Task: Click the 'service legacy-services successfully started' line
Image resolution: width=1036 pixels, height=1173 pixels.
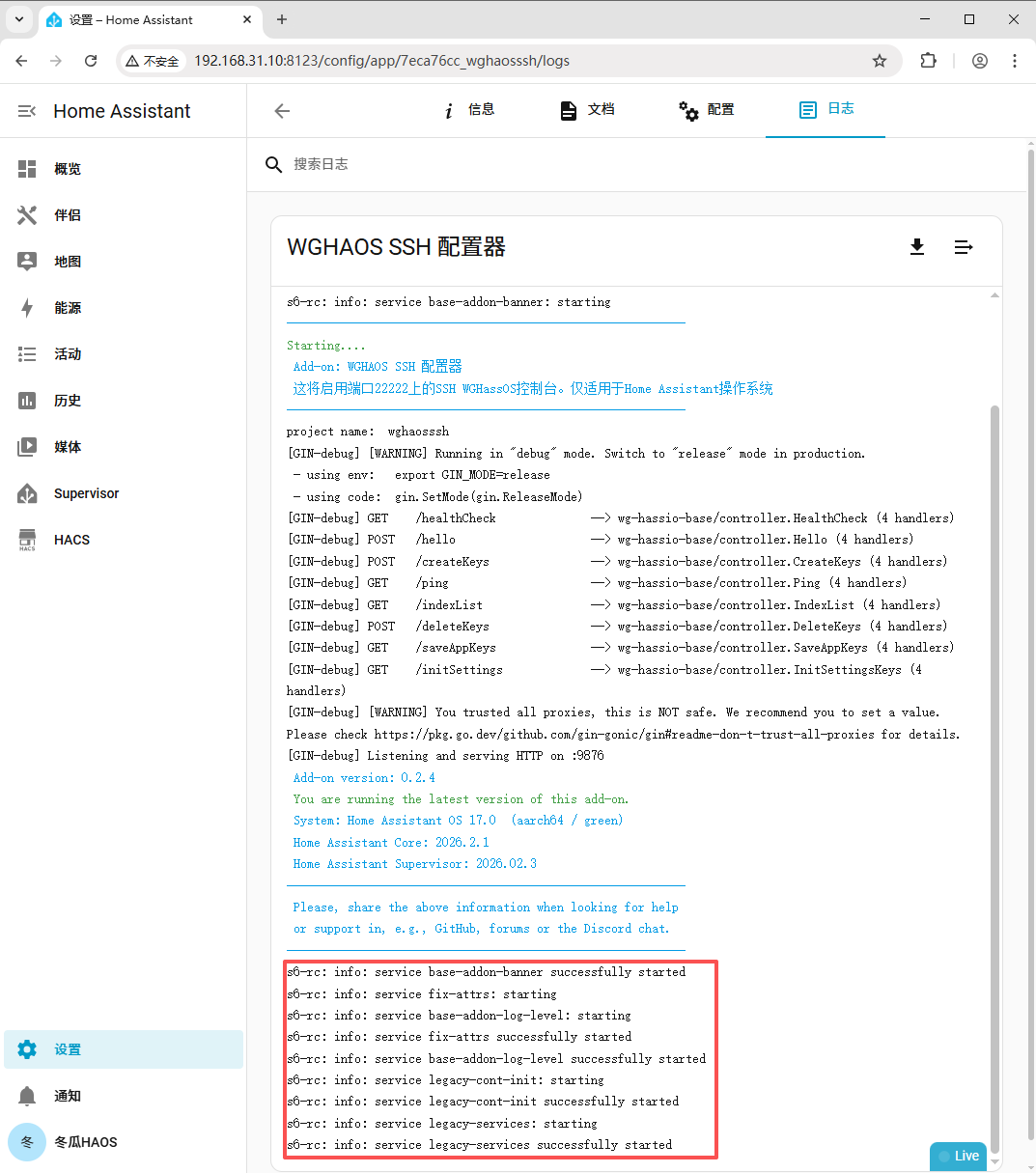Action: (x=479, y=1145)
